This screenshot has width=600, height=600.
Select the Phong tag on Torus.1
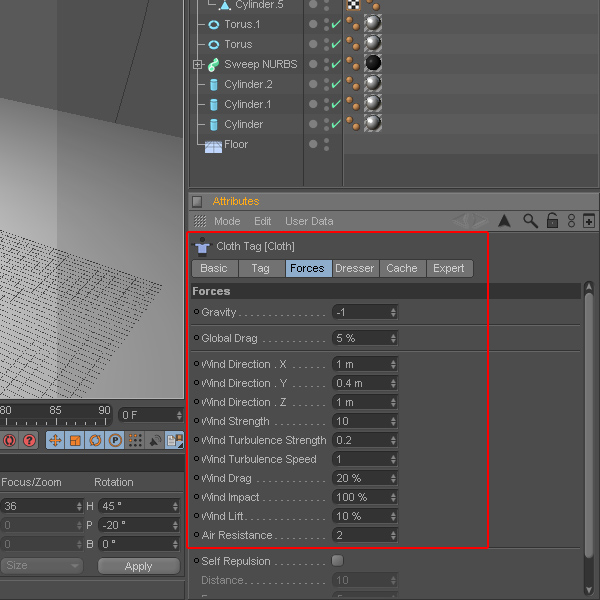[x=352, y=24]
